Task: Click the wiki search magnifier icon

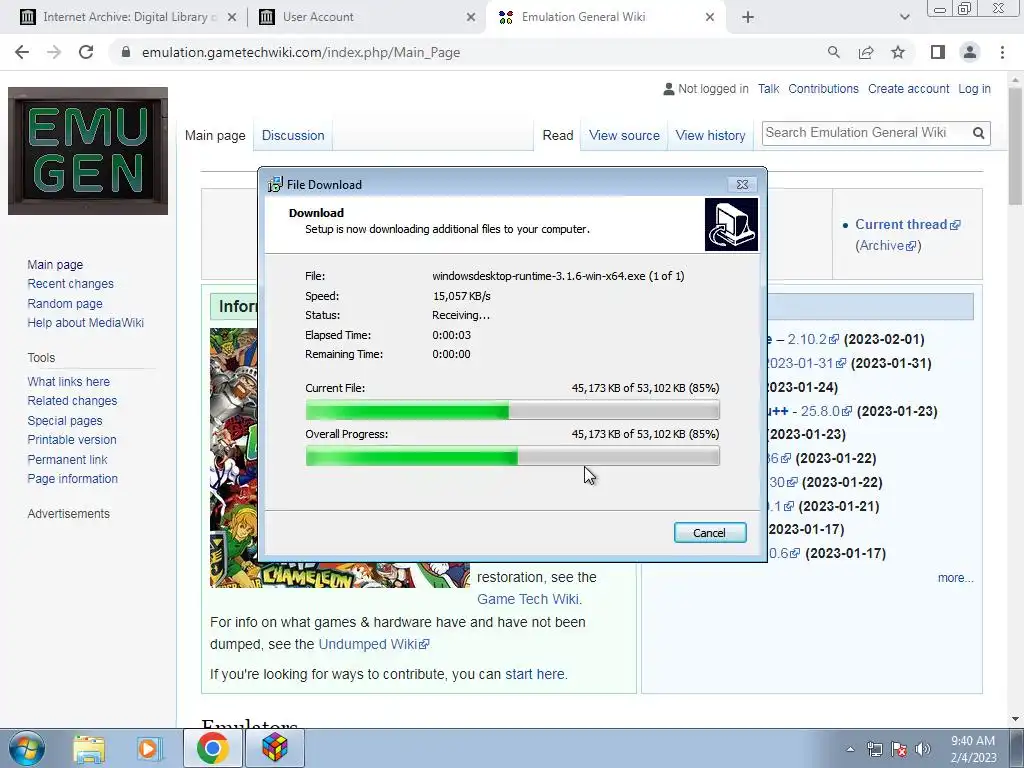Action: 978,133
